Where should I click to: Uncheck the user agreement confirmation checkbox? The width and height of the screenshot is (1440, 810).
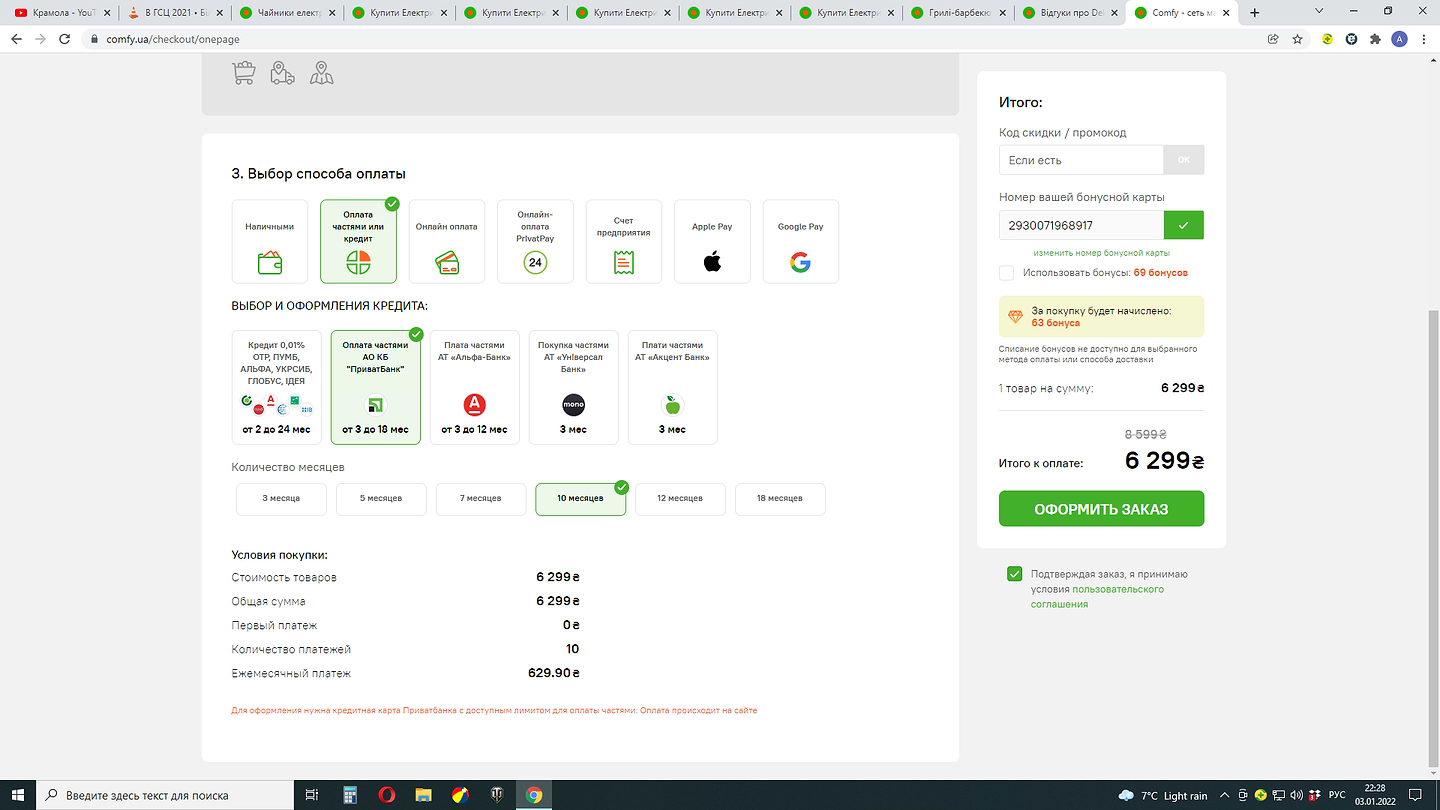pyautogui.click(x=1014, y=574)
